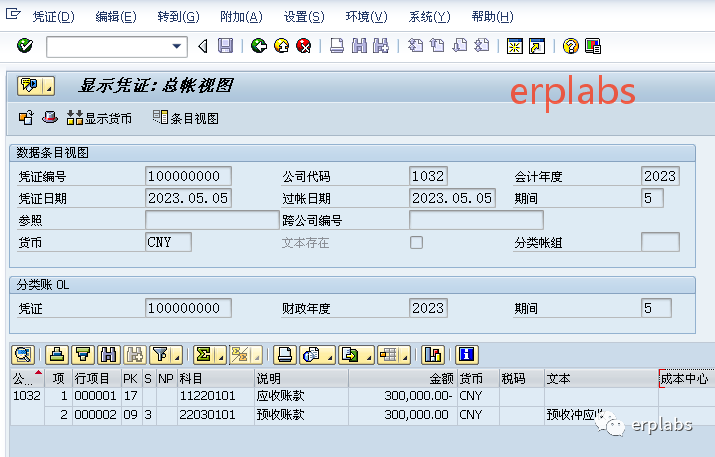Click the Export icon in grid toolbar

(x=350, y=355)
